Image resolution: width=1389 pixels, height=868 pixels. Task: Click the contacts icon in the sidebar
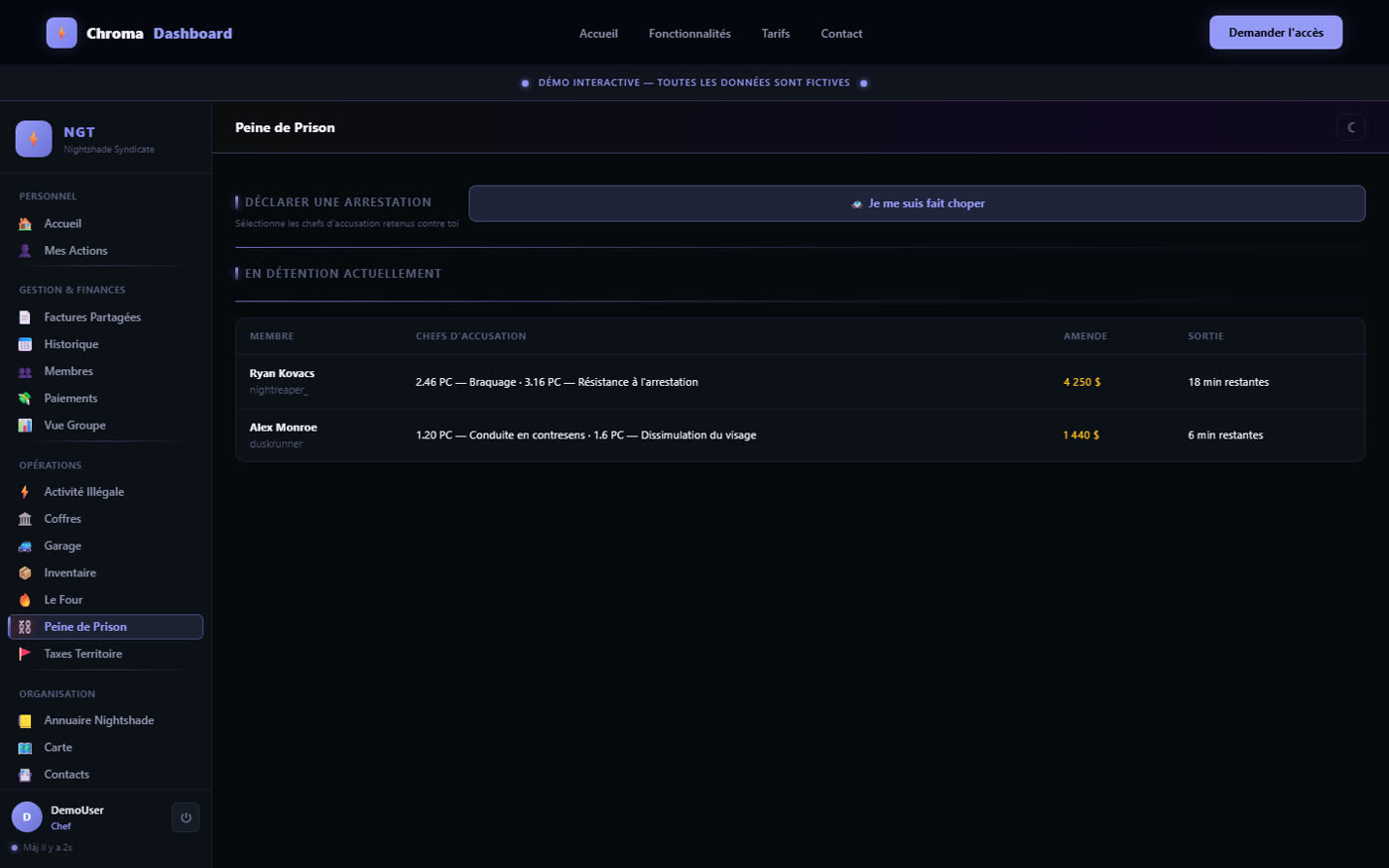[x=25, y=775]
